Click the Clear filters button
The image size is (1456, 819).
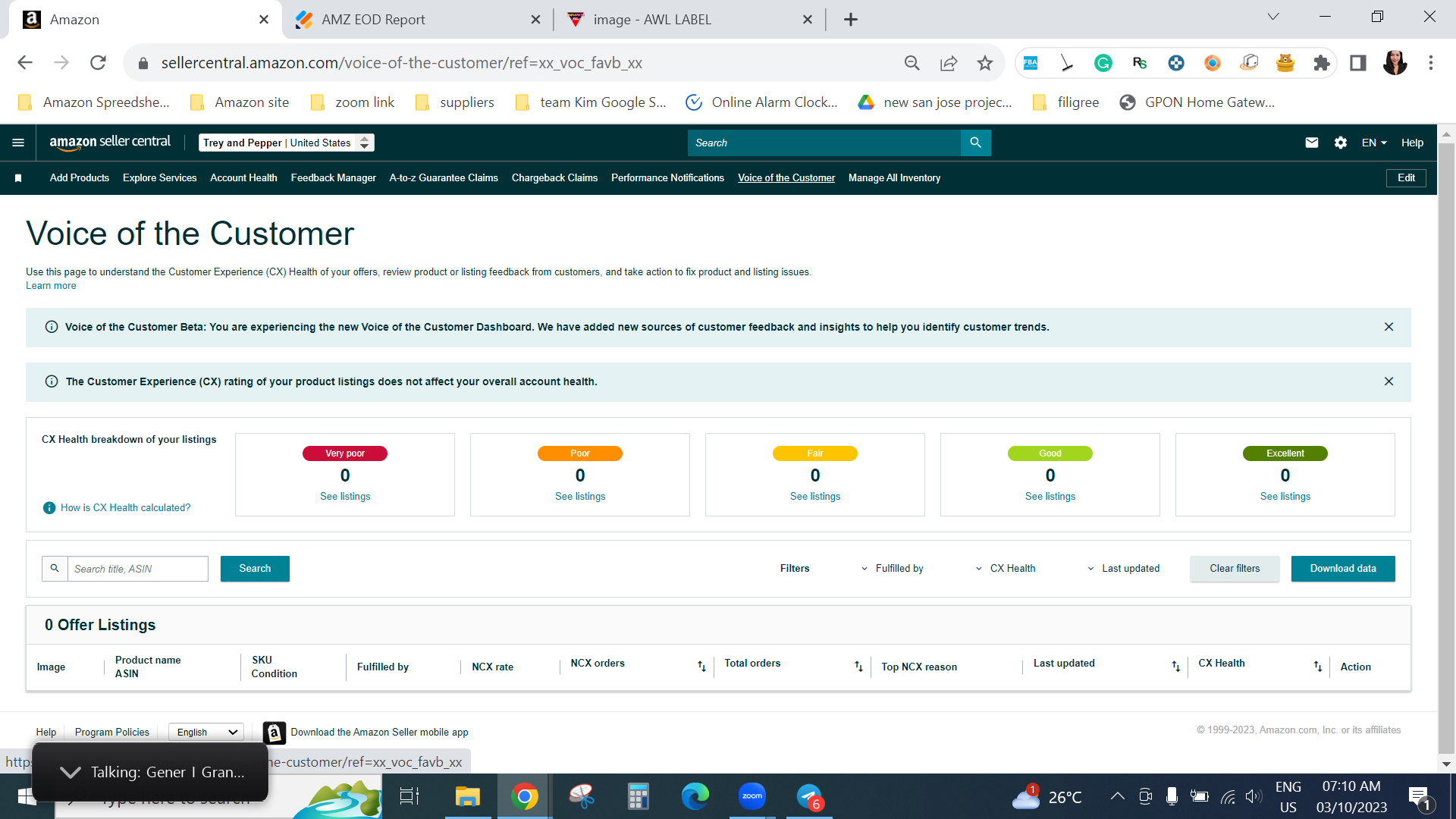[x=1235, y=569]
